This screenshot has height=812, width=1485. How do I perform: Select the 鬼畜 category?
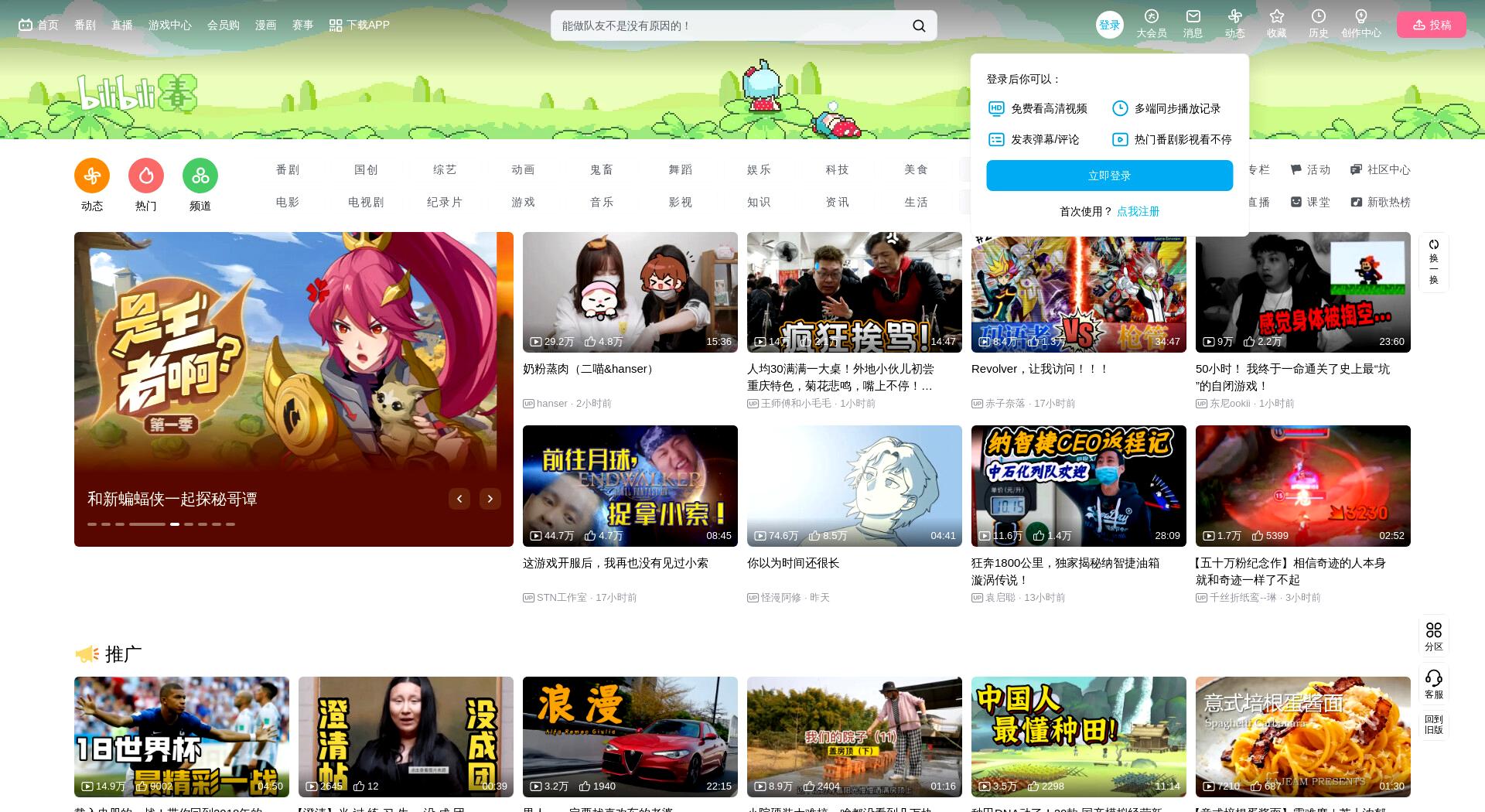click(601, 169)
